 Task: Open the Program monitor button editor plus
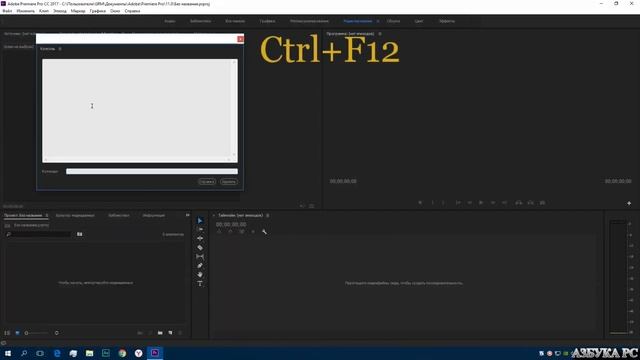[629, 203]
